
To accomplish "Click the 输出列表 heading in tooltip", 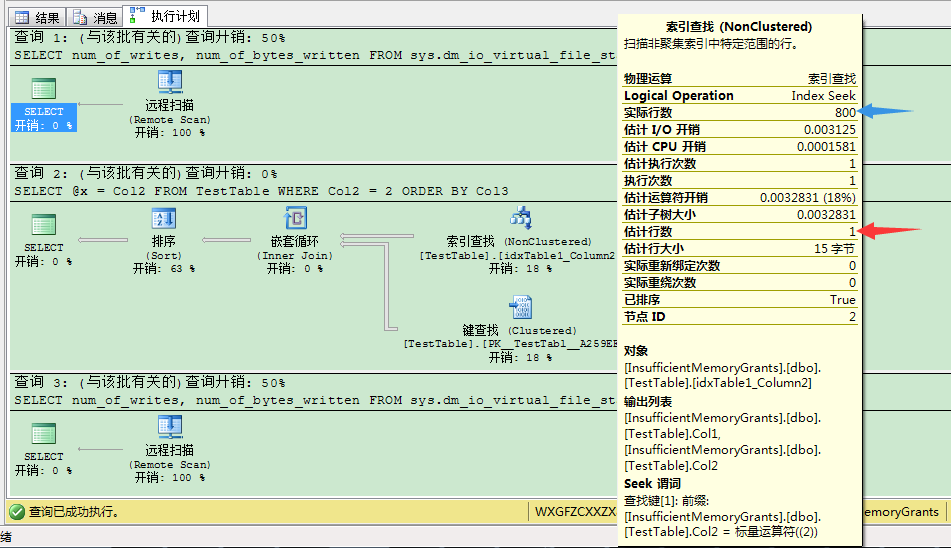I will point(648,402).
